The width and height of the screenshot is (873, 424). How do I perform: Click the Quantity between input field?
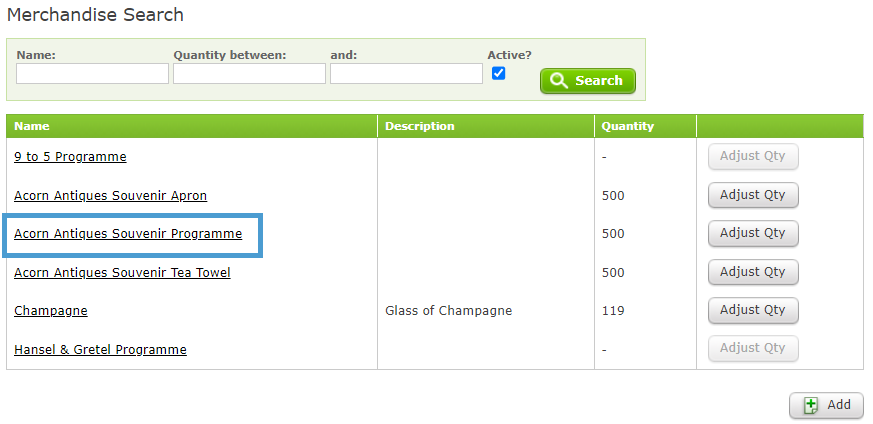tap(249, 73)
